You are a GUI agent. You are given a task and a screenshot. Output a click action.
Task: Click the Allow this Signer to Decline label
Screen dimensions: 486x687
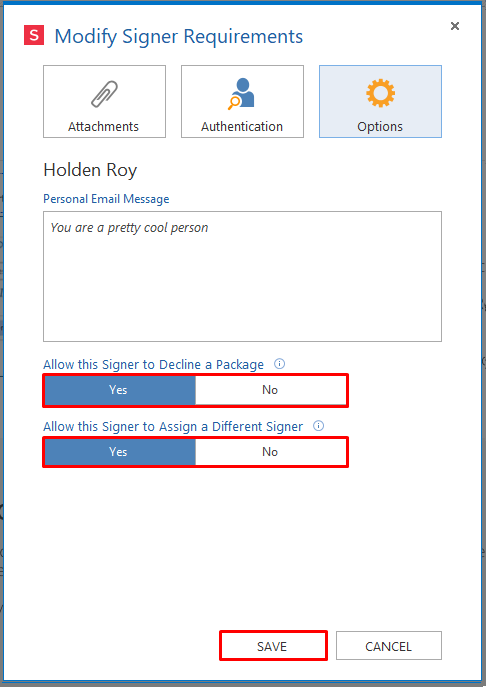(x=153, y=365)
